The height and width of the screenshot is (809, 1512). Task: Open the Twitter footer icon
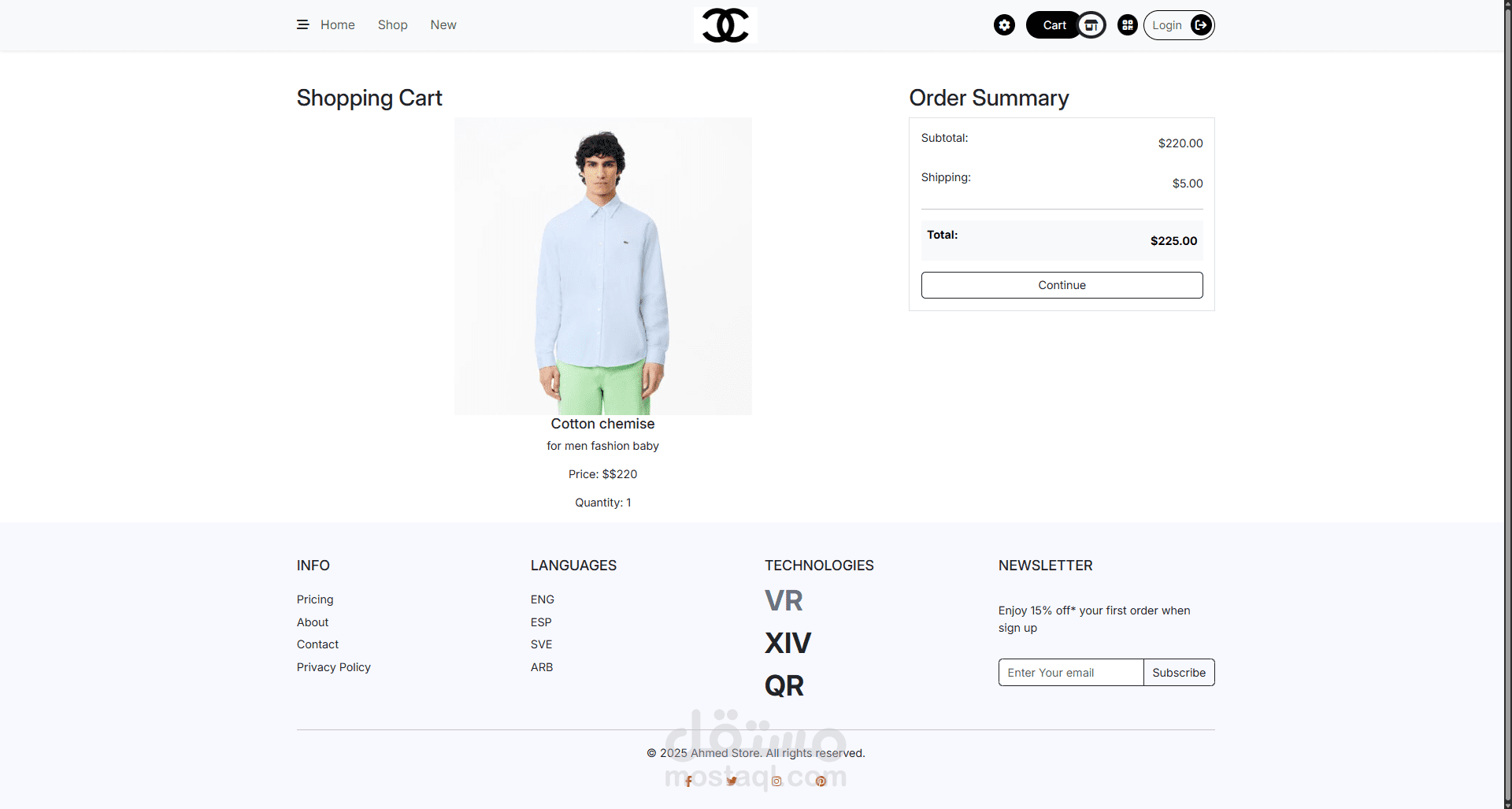(732, 781)
